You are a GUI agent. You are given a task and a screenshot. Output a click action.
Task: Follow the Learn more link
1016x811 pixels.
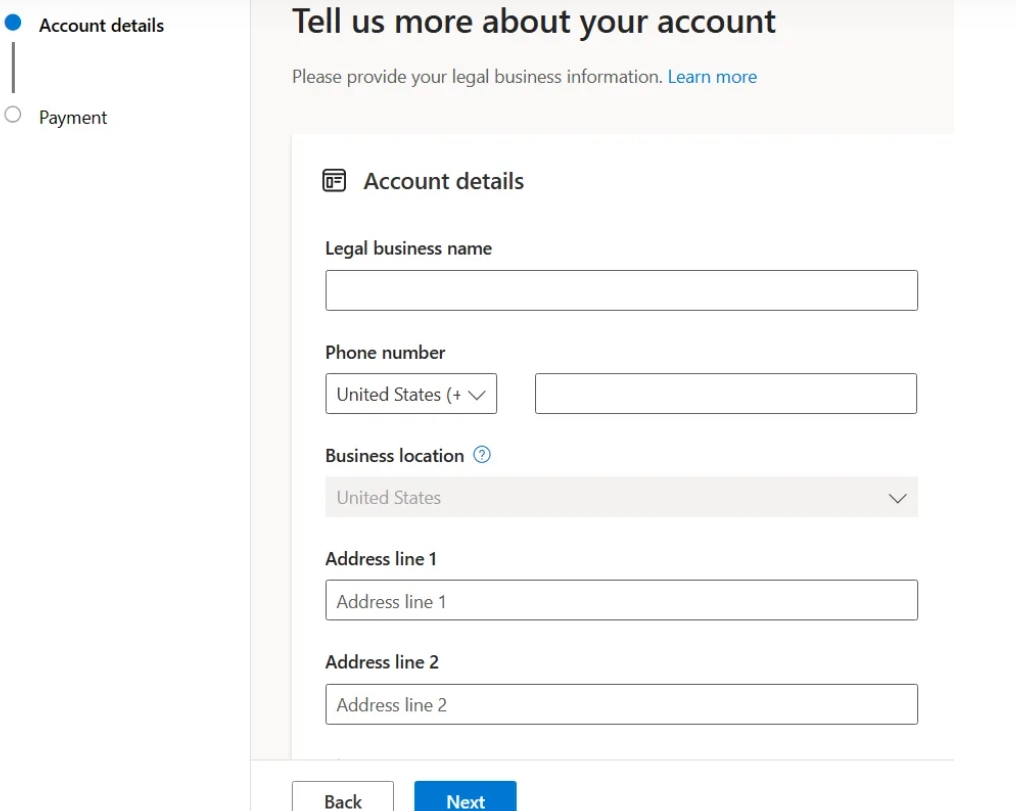[712, 76]
